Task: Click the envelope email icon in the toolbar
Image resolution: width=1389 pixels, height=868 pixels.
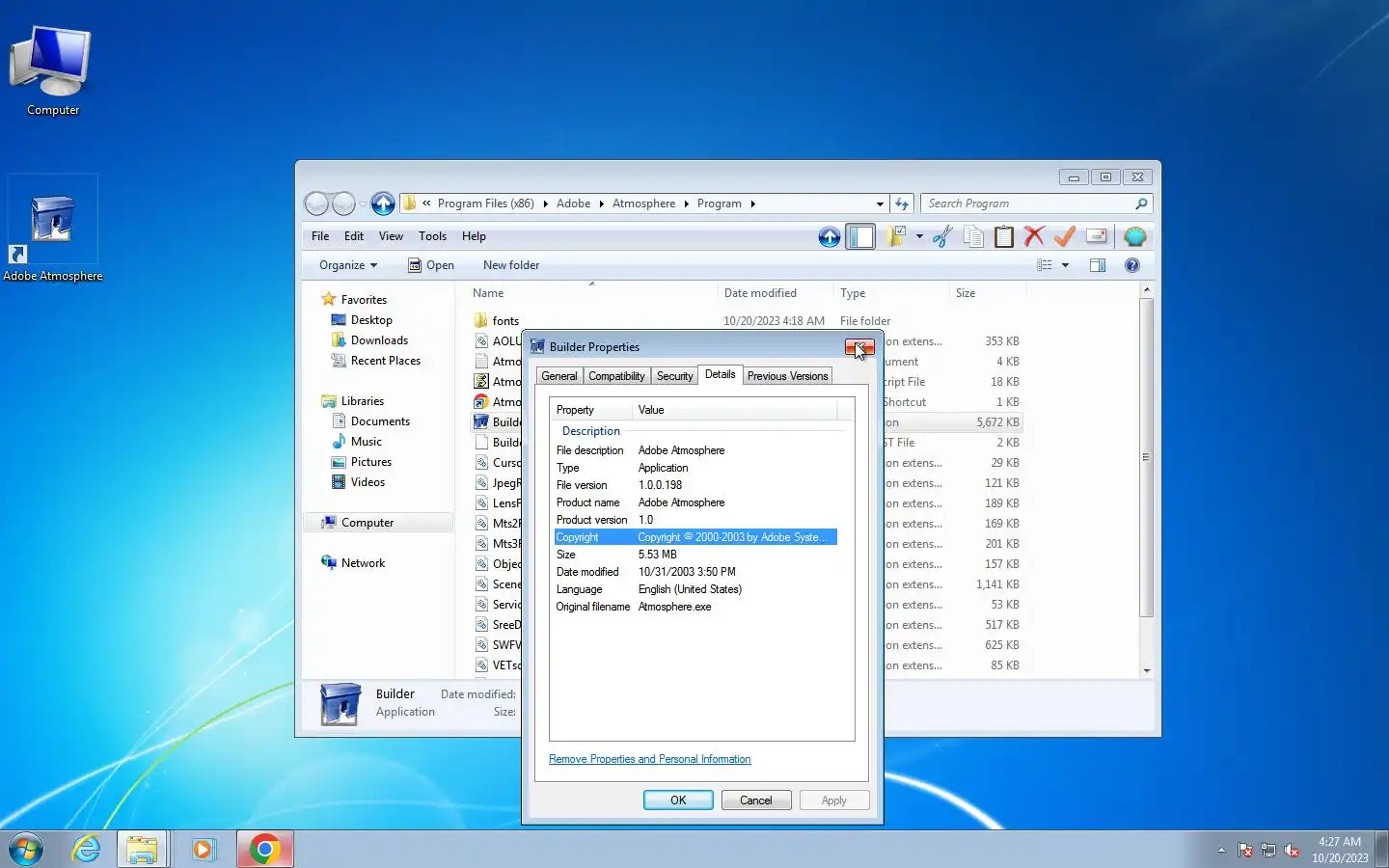Action: [x=1096, y=236]
